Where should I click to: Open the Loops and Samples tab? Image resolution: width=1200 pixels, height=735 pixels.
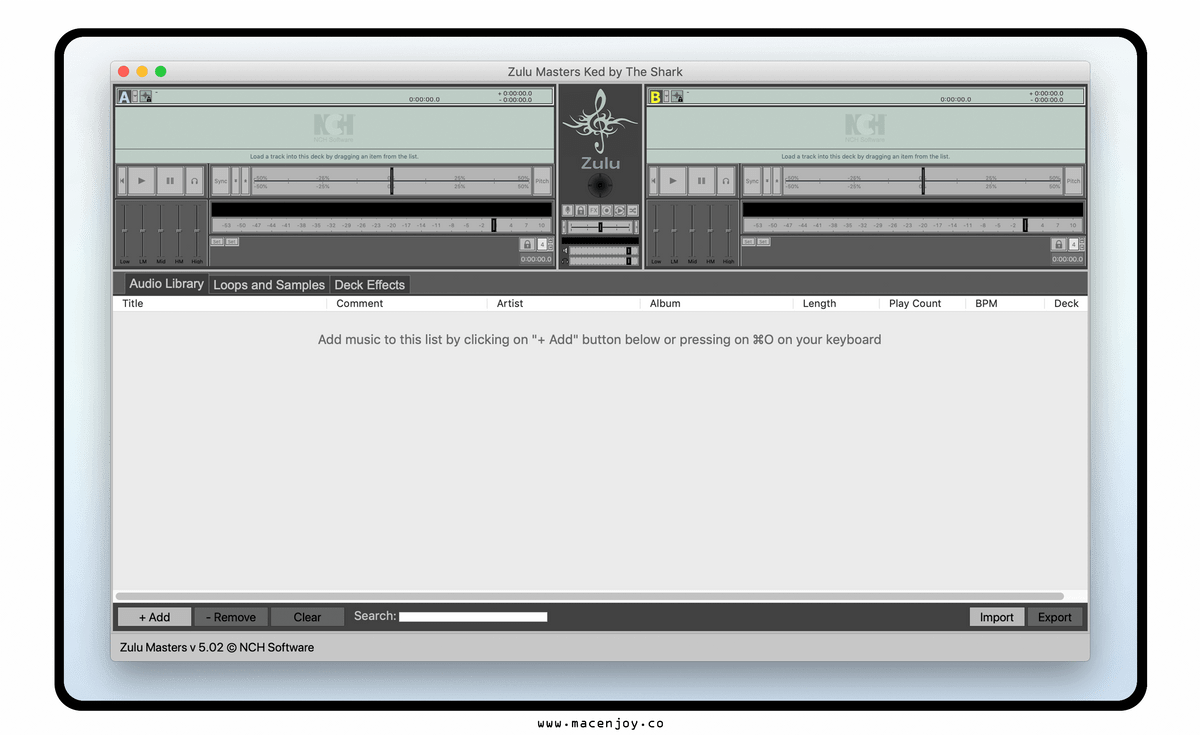[269, 285]
